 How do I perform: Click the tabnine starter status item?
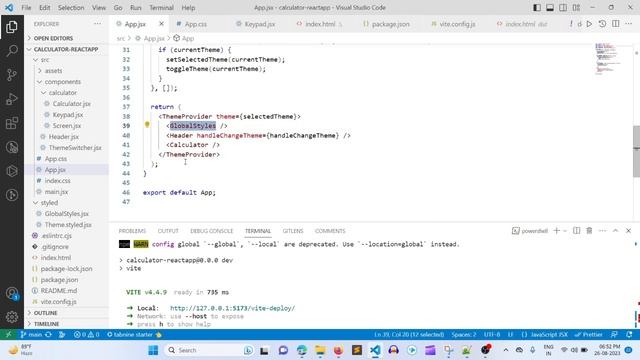click(134, 335)
